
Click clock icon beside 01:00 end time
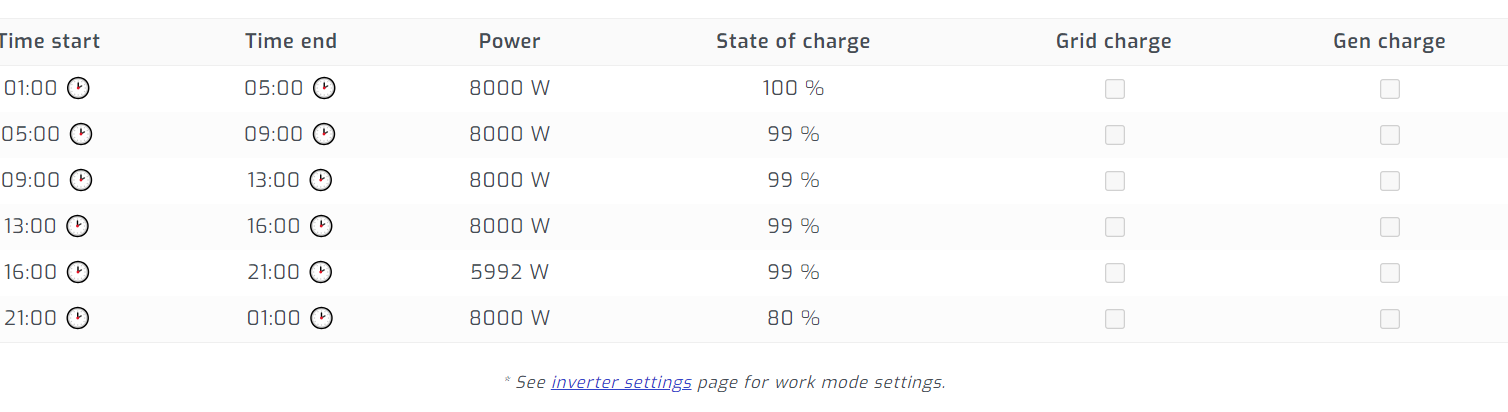coord(321,318)
